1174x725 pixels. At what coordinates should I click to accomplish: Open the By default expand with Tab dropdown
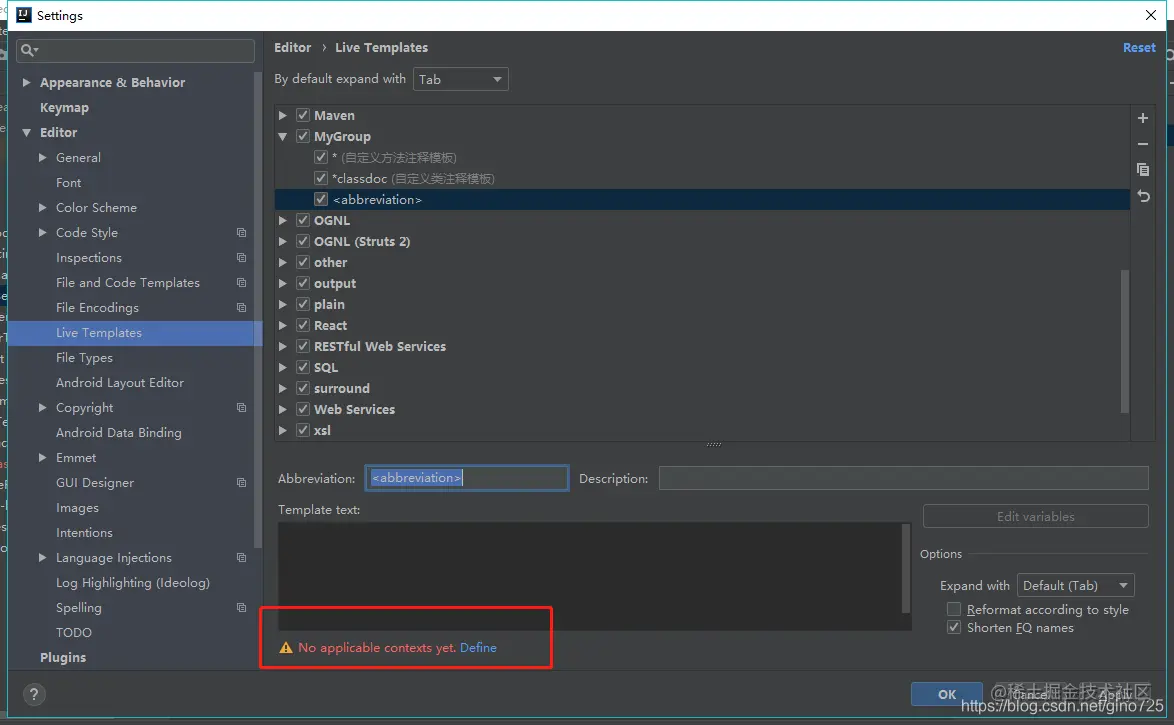pos(460,79)
